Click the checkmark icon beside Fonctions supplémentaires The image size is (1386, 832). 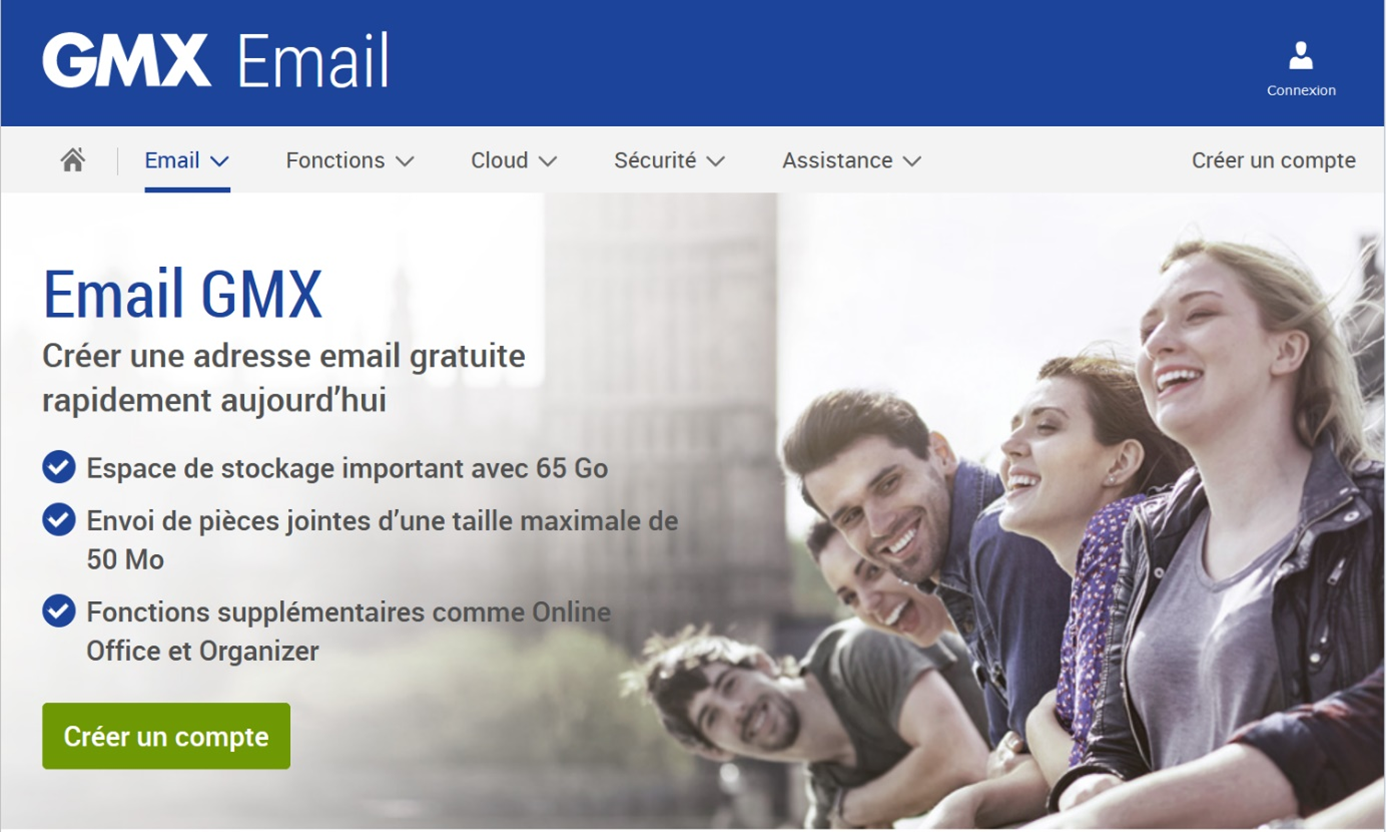(59, 610)
